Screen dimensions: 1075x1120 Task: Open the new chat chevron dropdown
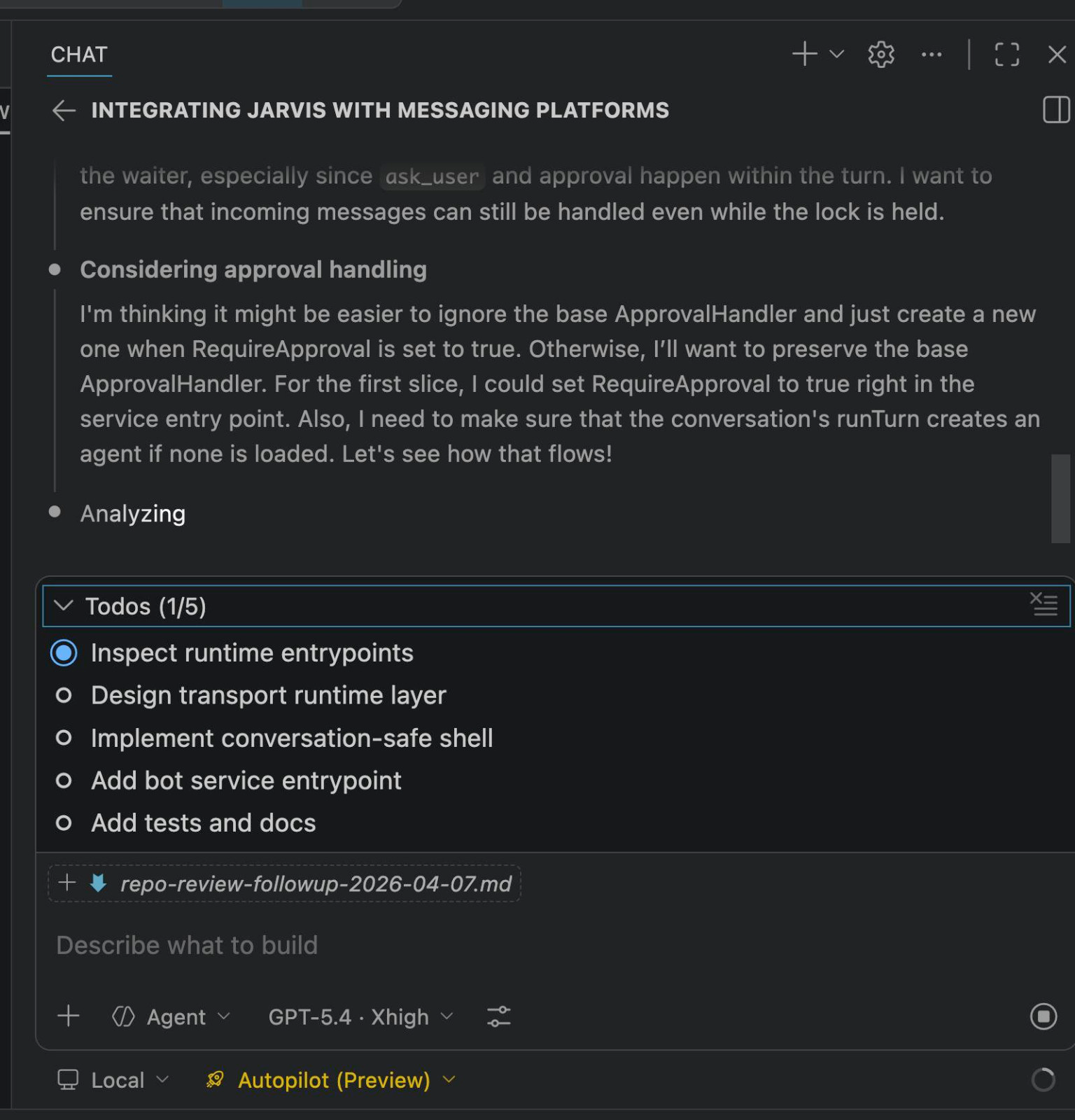pos(836,54)
